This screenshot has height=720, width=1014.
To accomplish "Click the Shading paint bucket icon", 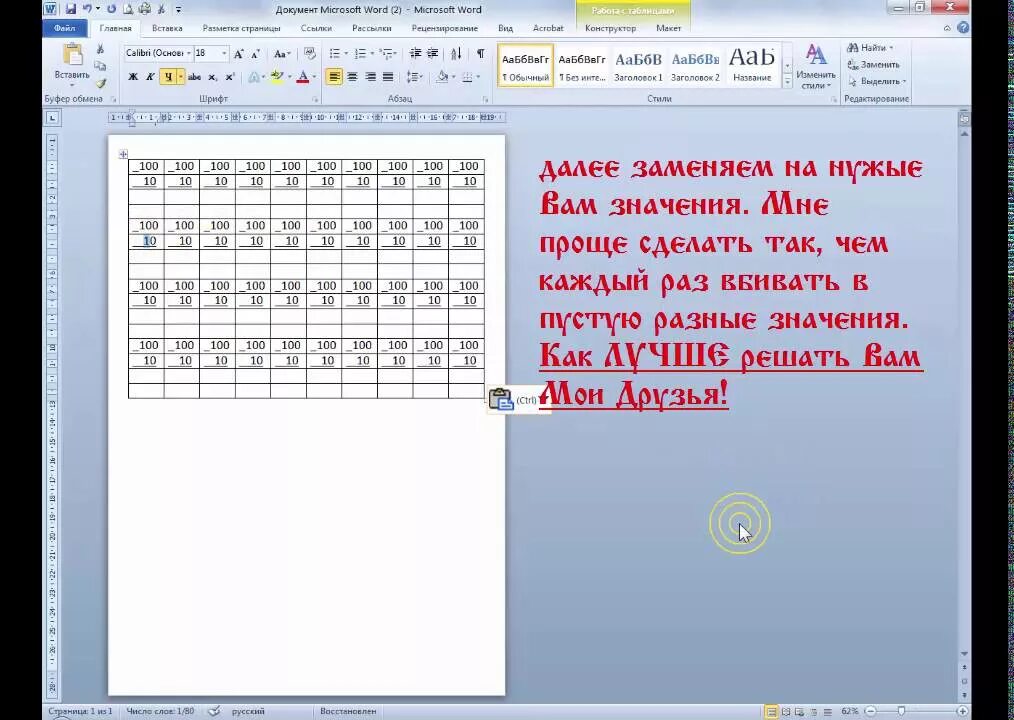I will tap(442, 77).
